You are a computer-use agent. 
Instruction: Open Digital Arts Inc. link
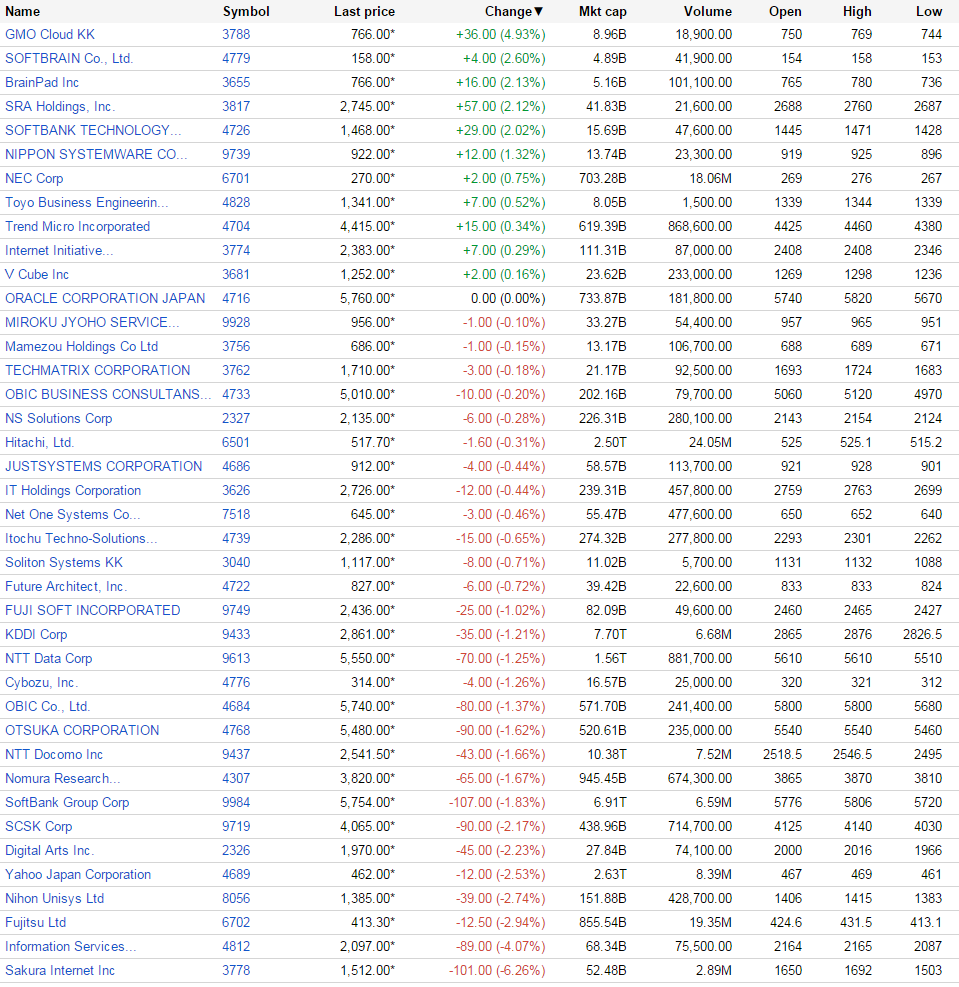click(x=50, y=850)
